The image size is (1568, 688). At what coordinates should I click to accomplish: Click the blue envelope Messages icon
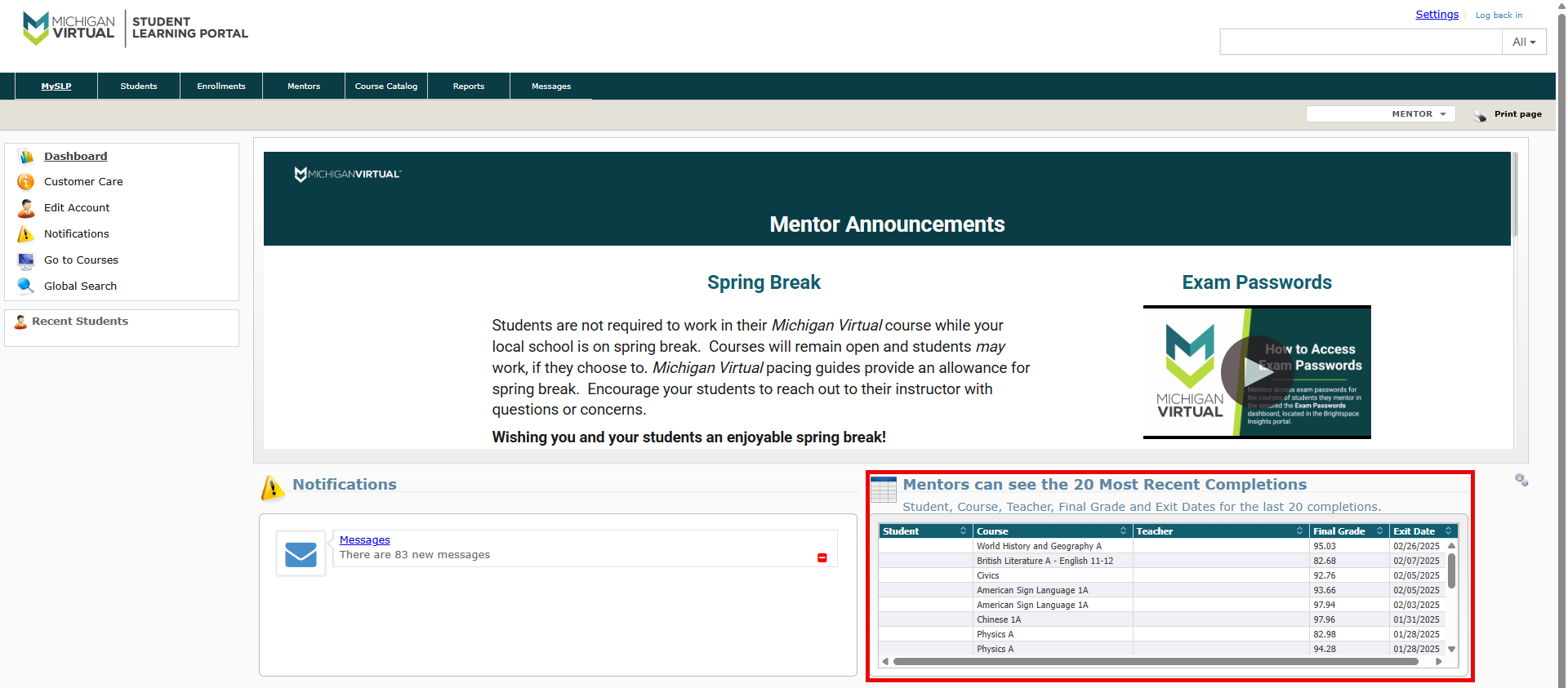point(301,554)
